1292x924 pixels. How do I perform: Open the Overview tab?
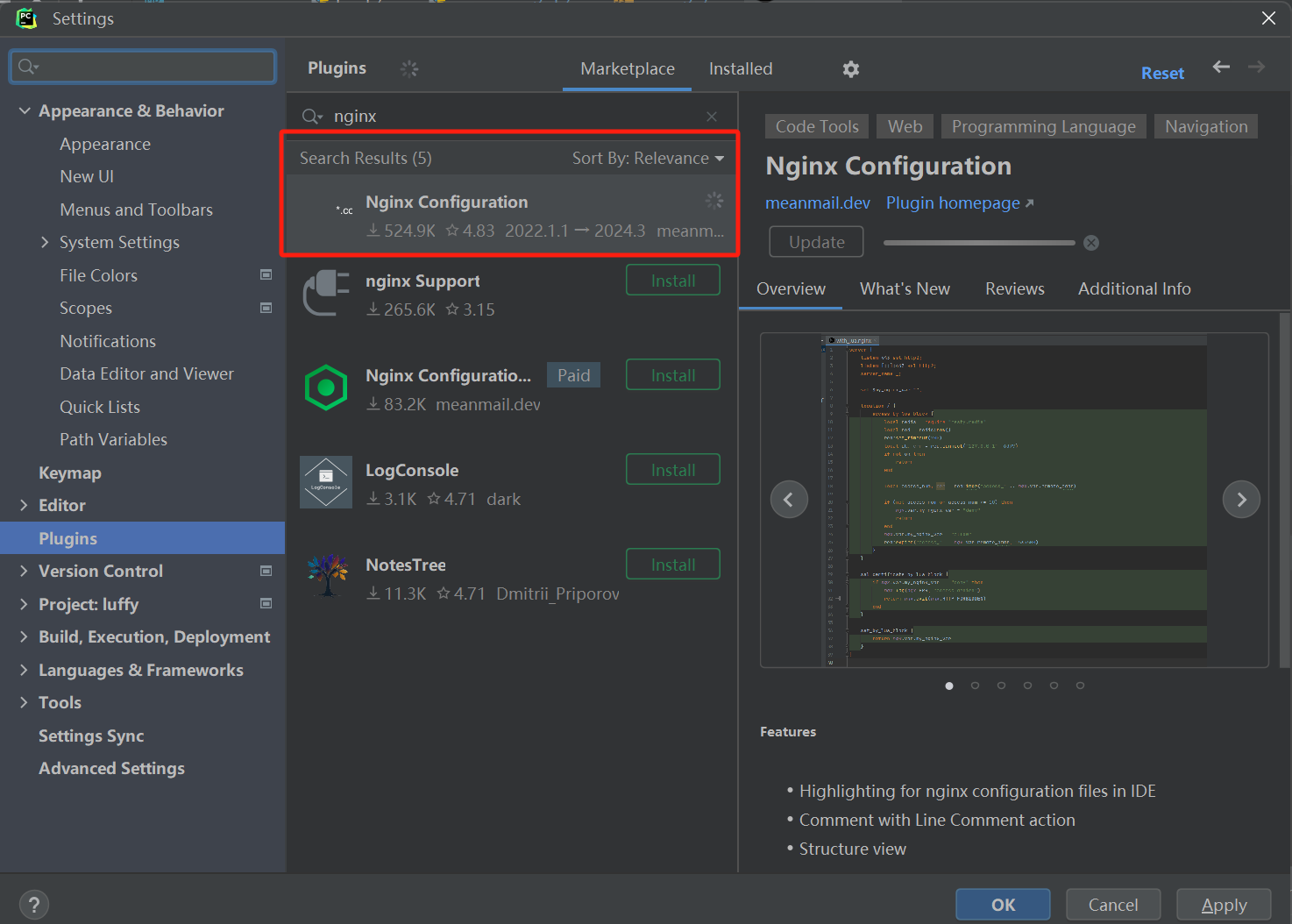(791, 288)
